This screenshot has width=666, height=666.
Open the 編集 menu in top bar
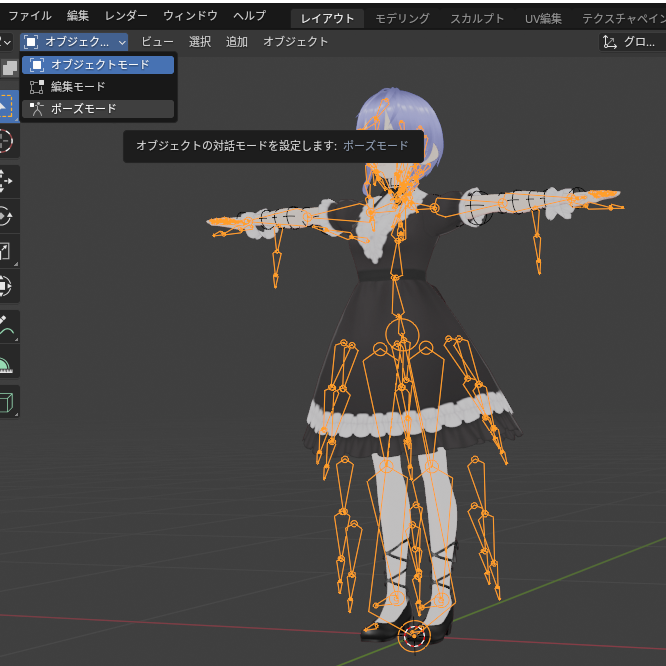click(x=78, y=16)
